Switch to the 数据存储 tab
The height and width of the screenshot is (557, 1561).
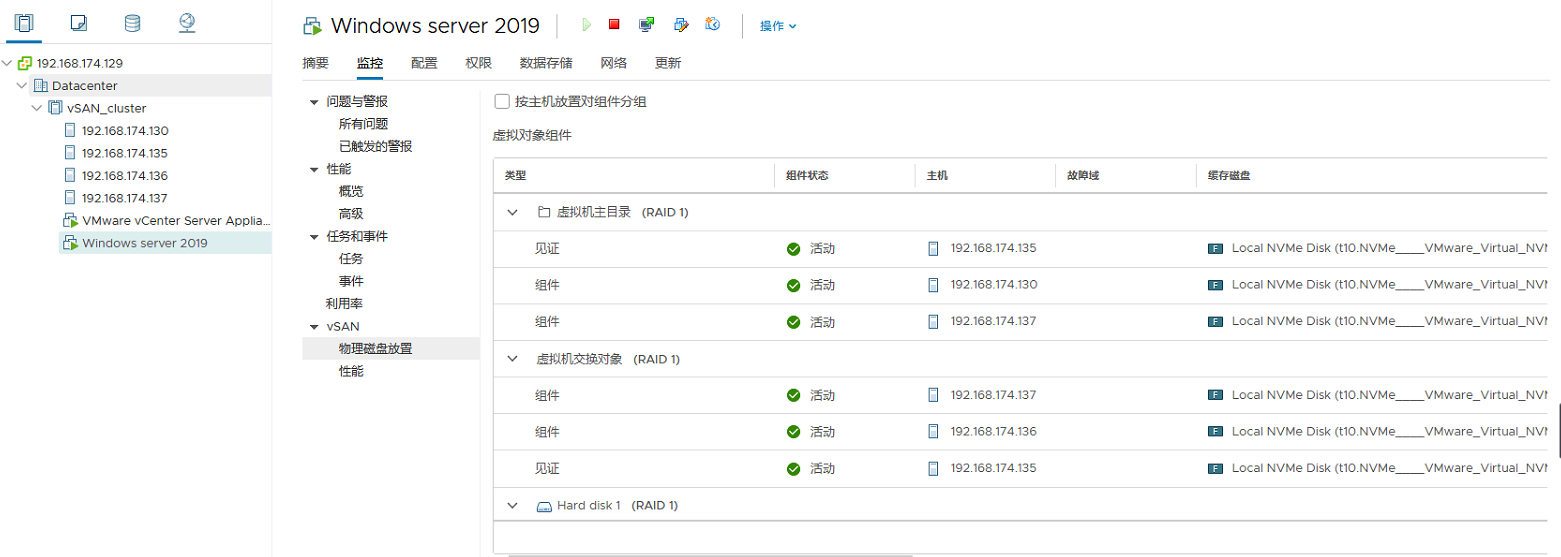(546, 63)
